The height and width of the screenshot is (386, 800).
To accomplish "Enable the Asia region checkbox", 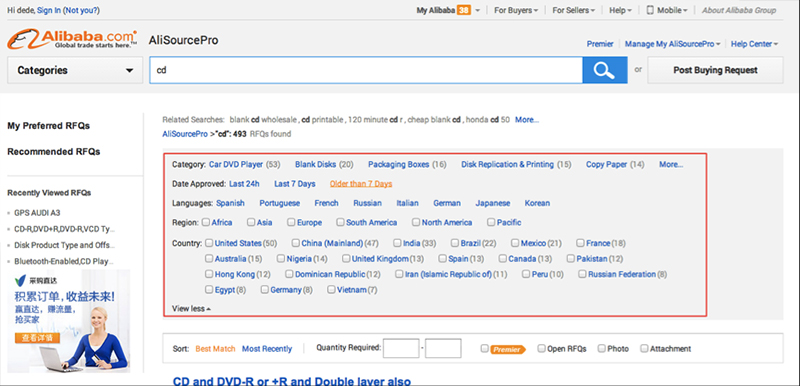I will click(x=251, y=222).
